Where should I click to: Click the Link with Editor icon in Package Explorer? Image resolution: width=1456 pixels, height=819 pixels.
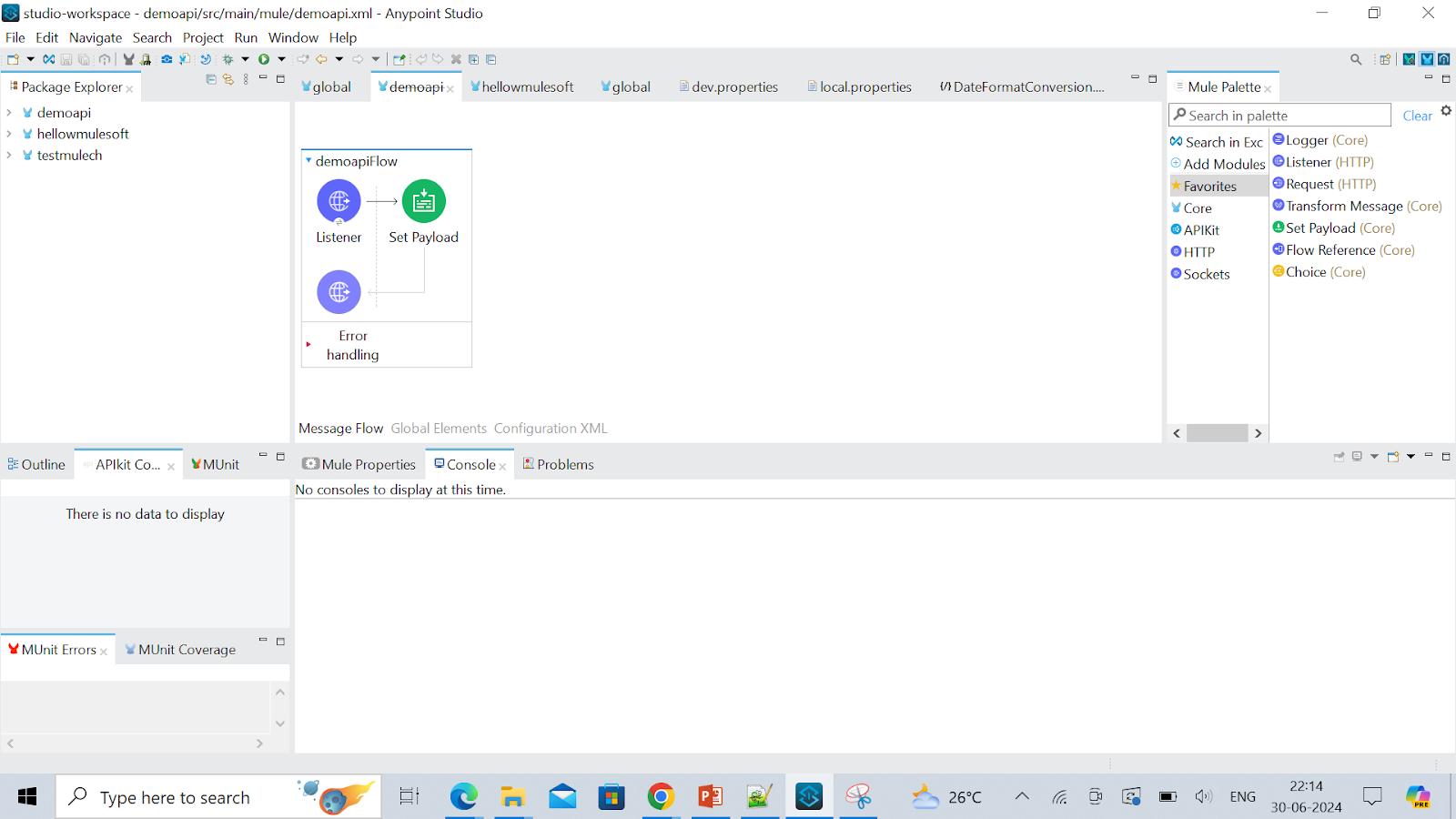pyautogui.click(x=228, y=79)
